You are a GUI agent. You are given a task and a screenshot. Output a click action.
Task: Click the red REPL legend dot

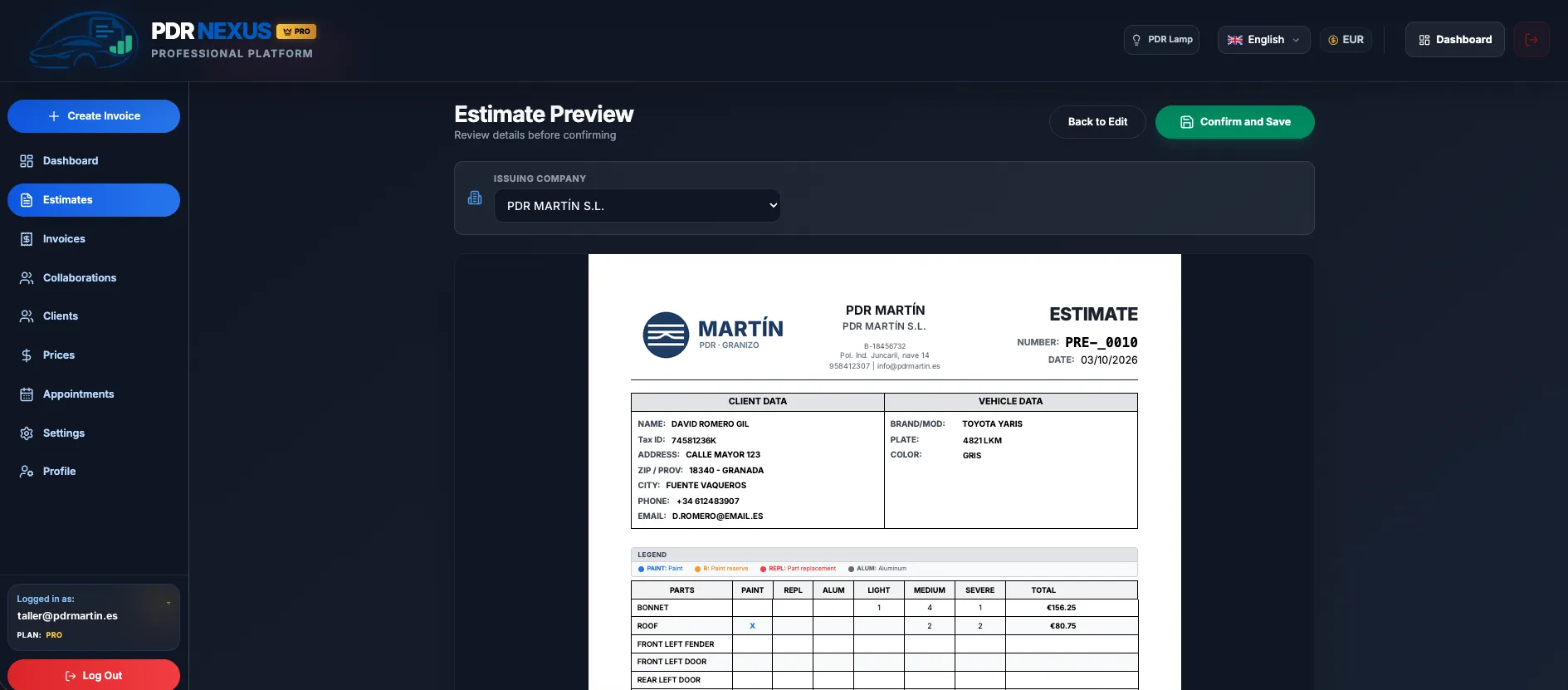(763, 569)
